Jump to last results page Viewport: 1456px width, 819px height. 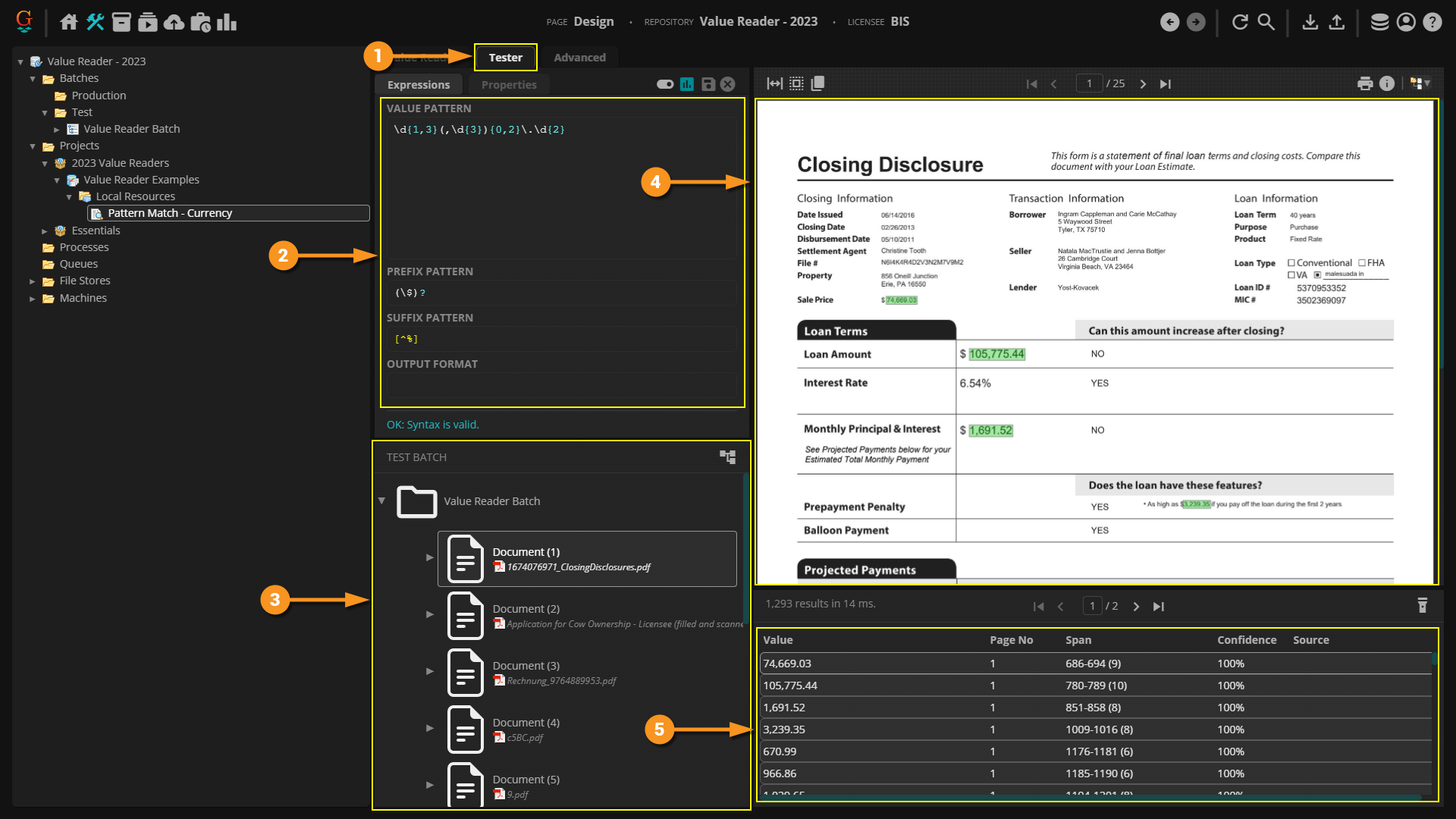[x=1158, y=607]
